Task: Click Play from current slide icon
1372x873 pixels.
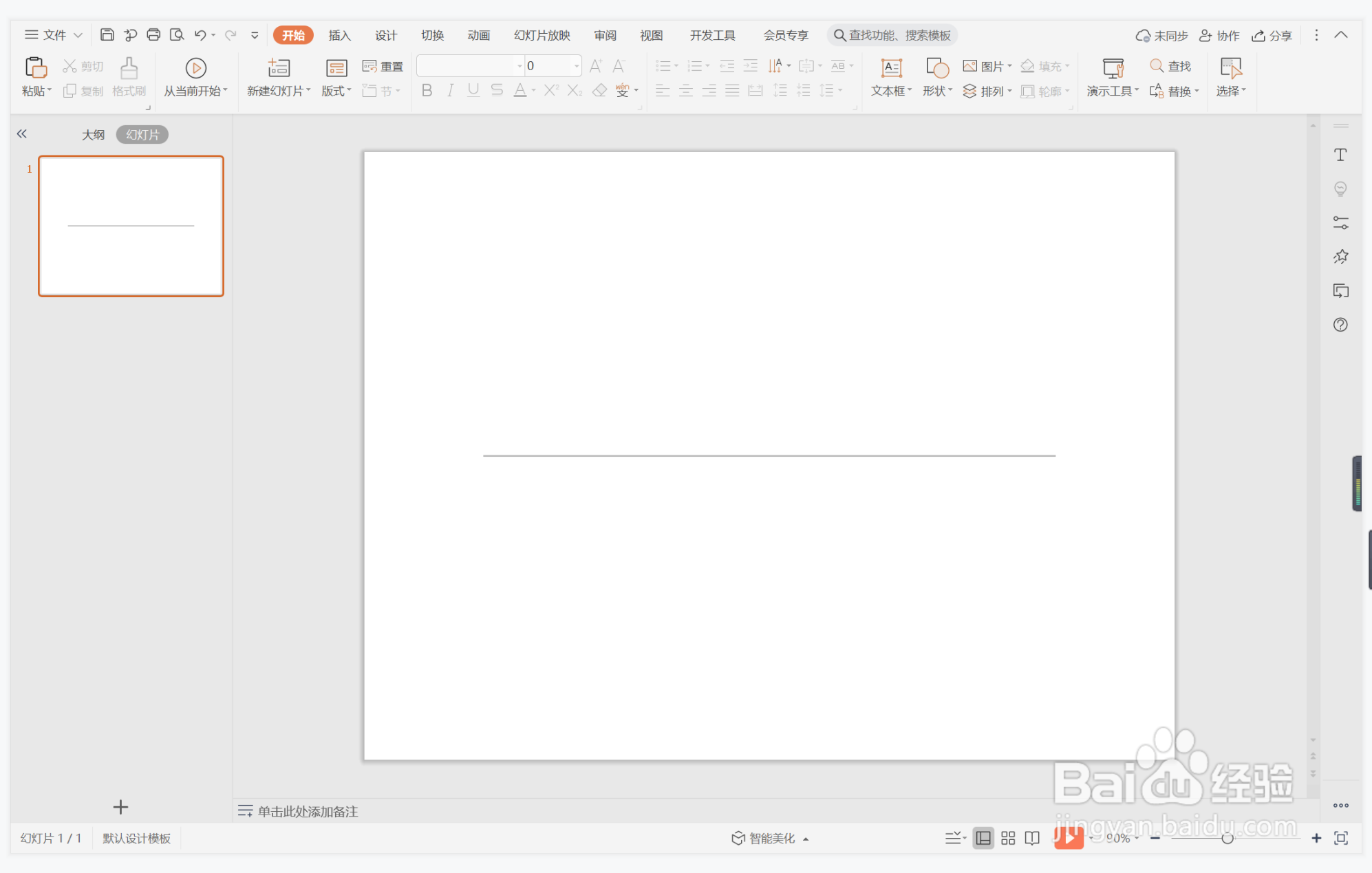Action: pos(195,68)
